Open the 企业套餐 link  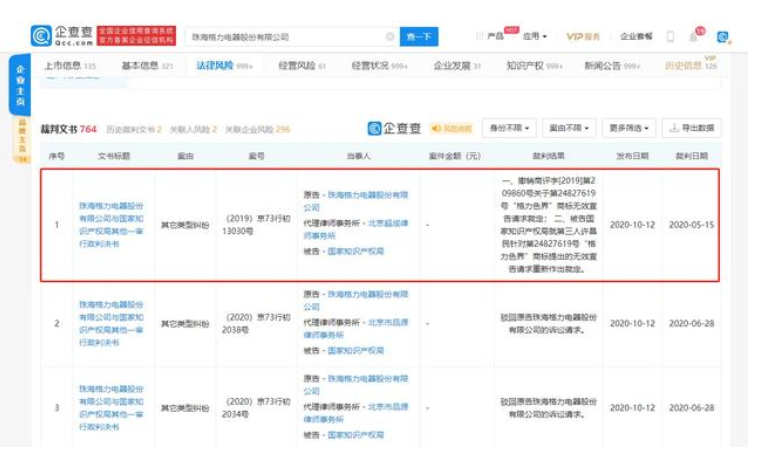pos(636,36)
